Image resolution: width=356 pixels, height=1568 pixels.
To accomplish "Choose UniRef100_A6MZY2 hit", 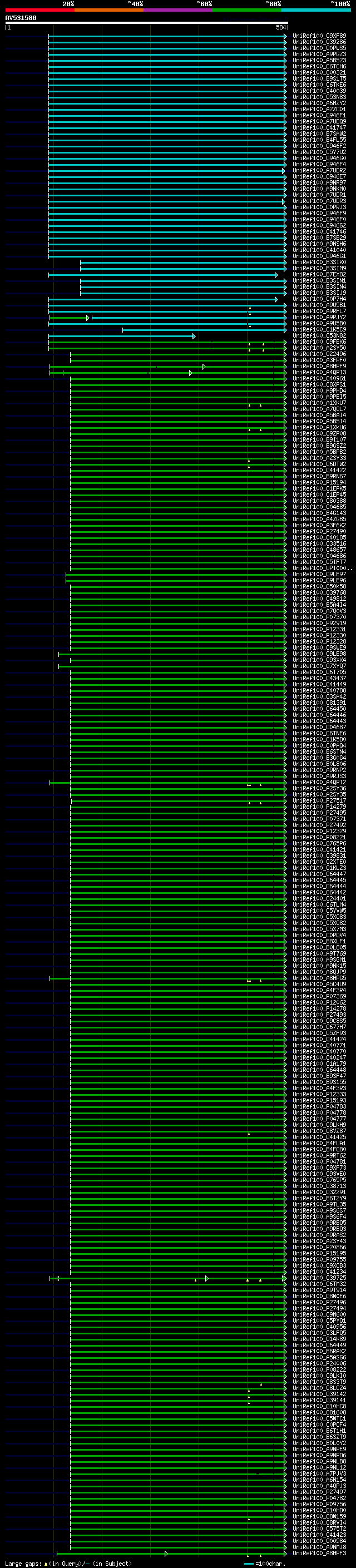I will (319, 103).
